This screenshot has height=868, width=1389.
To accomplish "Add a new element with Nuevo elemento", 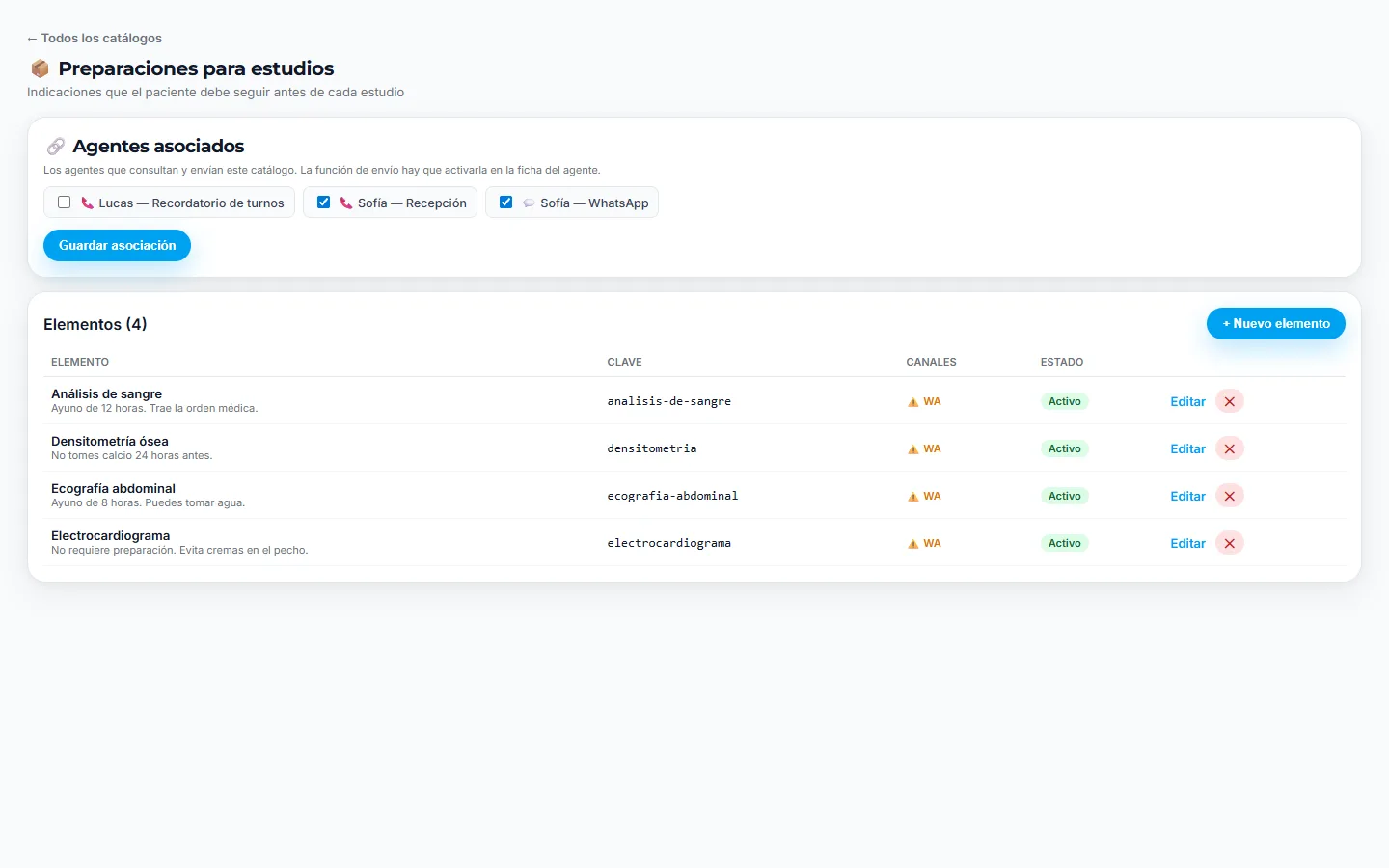I will click(1275, 323).
